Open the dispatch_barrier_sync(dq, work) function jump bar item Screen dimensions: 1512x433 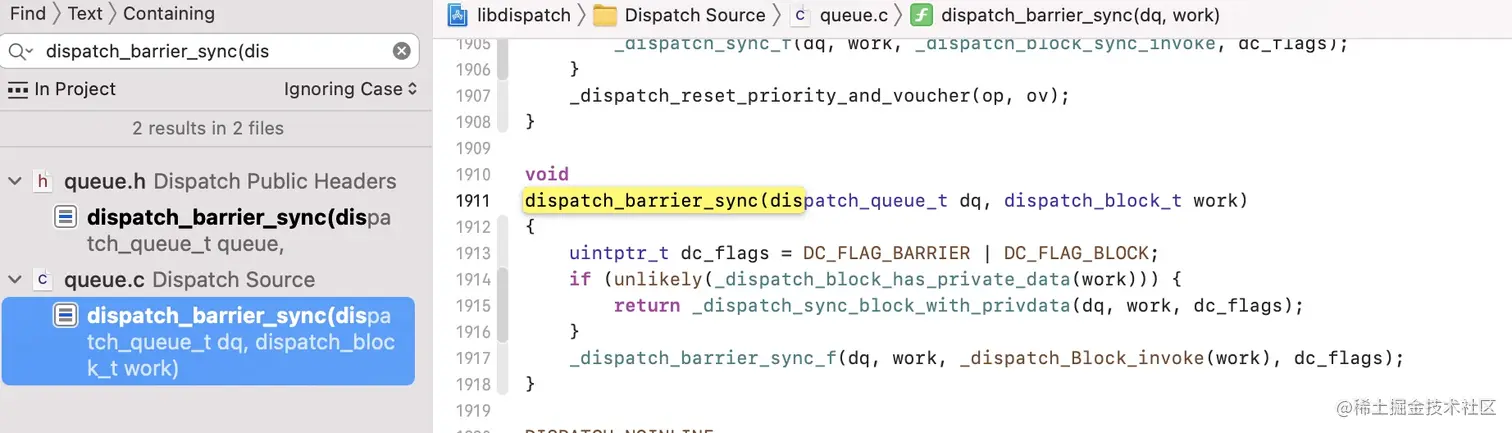pos(1080,15)
